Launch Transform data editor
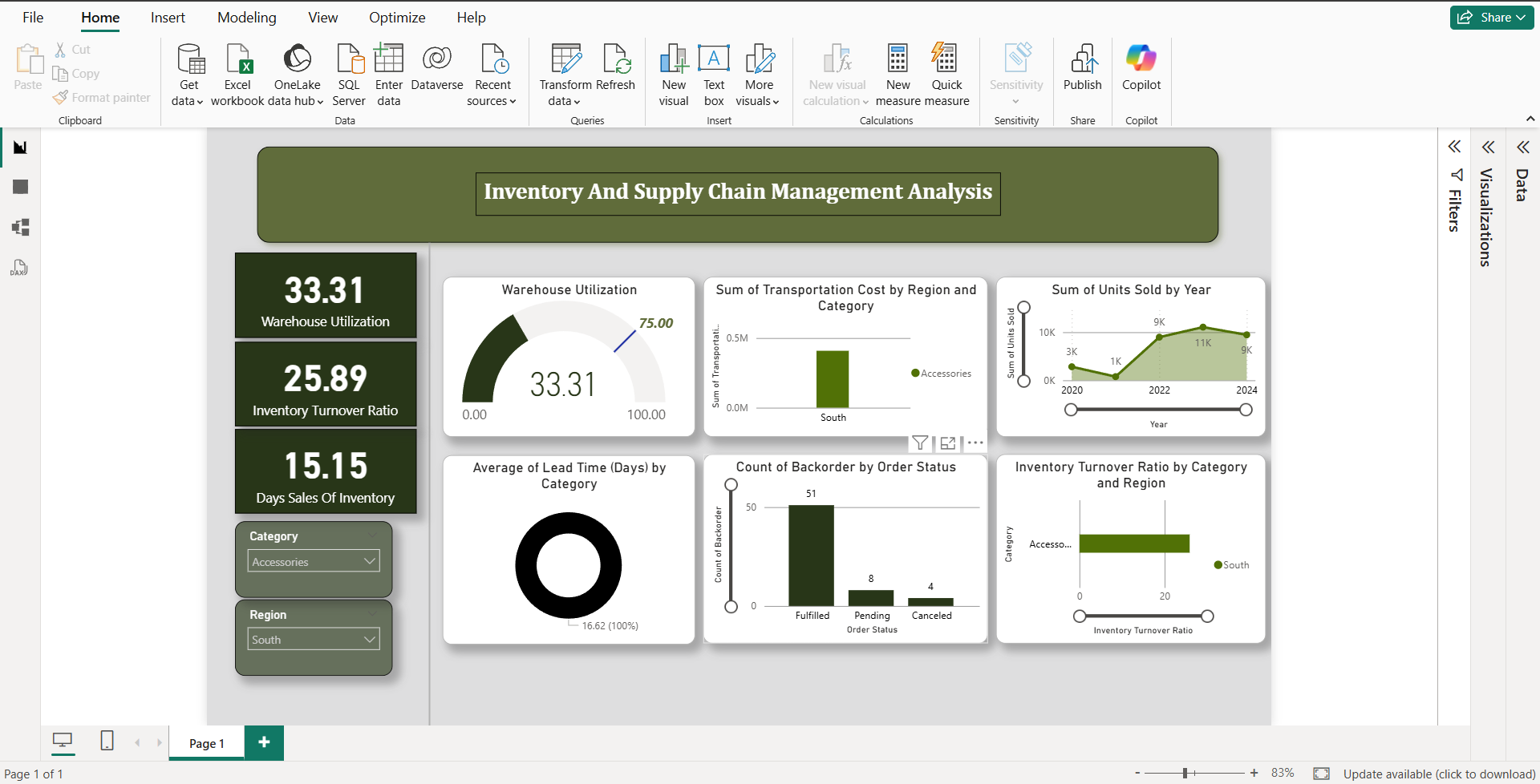The image size is (1540, 784). 565,75
